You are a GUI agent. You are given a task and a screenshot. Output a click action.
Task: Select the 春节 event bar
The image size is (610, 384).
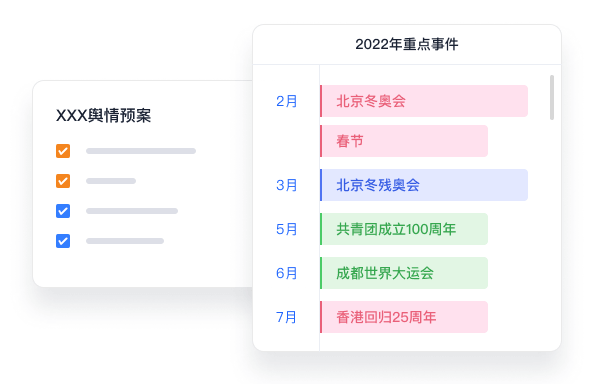coord(404,141)
